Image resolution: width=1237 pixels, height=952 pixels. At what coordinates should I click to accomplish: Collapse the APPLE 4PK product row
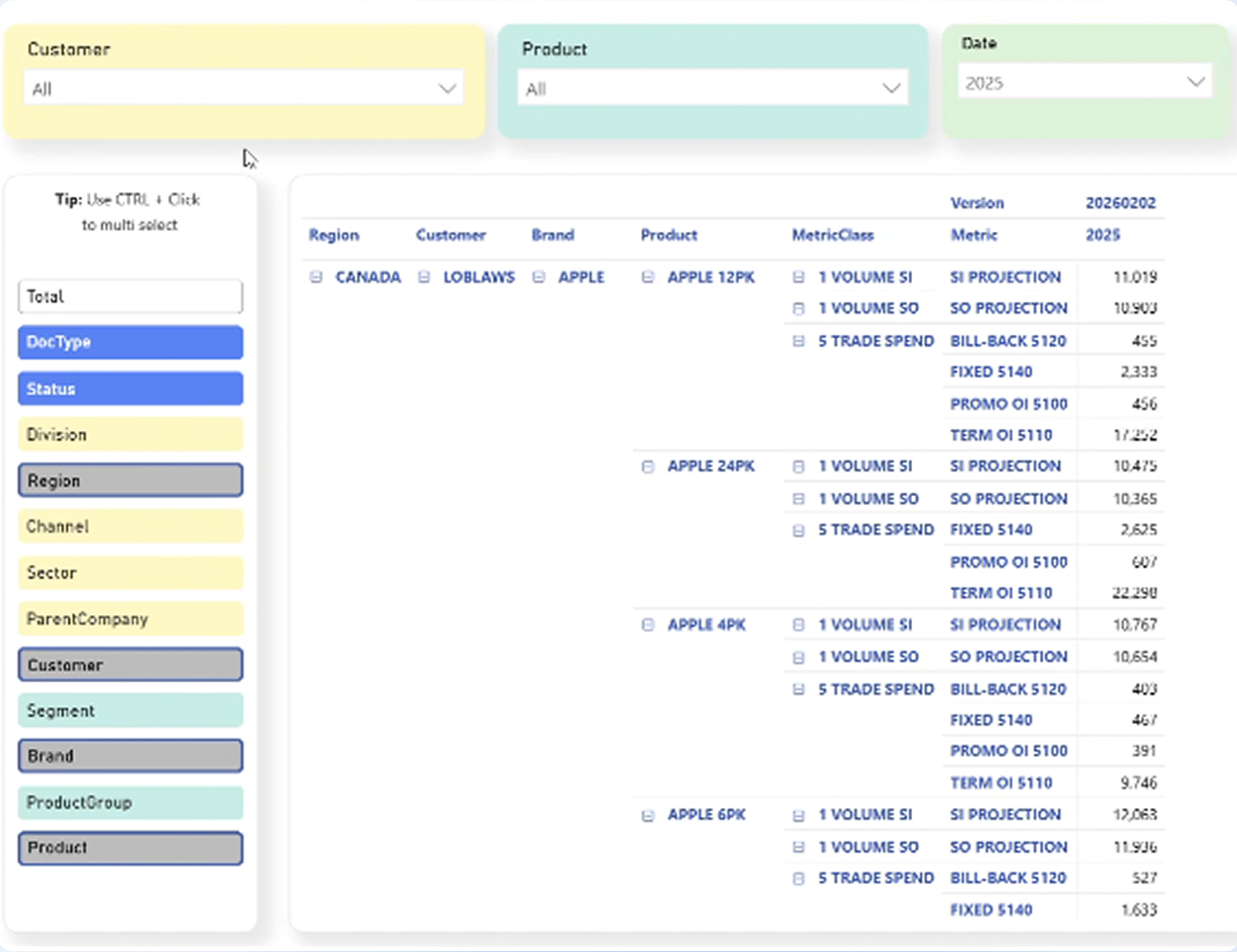coord(648,625)
